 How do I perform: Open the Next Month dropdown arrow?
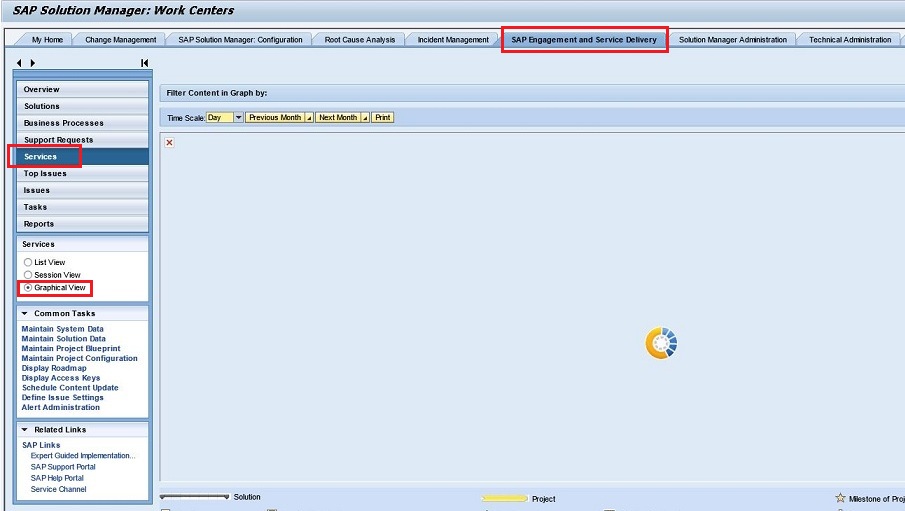pyautogui.click(x=365, y=118)
